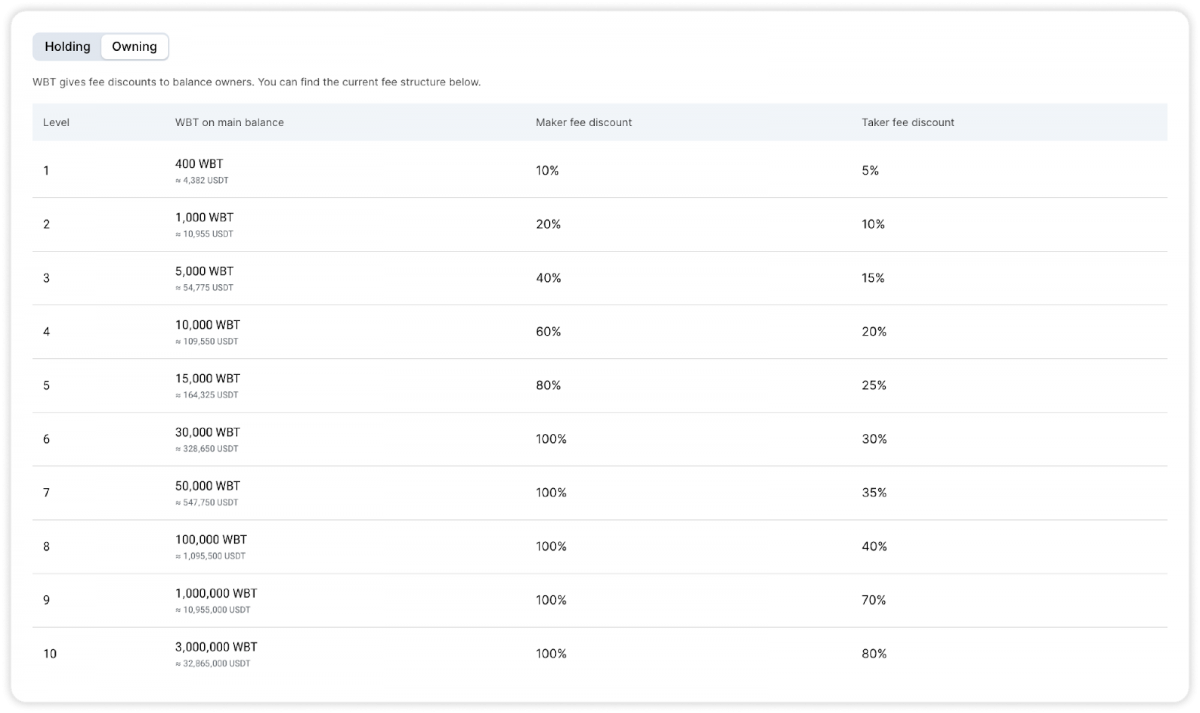Click the ≈ 4,382 USDT estimate text
The image size is (1200, 713).
(x=207, y=181)
